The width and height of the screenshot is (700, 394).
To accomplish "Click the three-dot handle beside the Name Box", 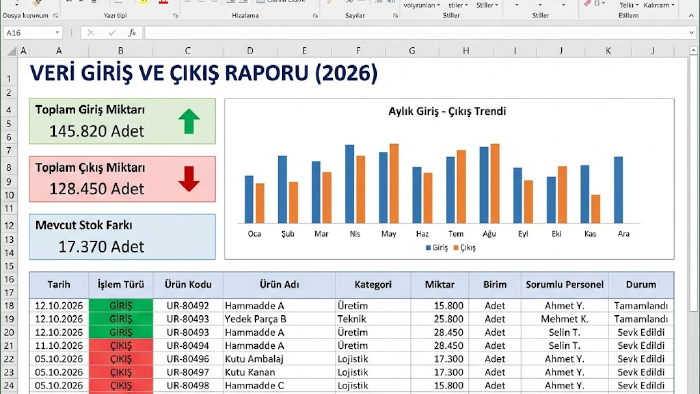I will [x=71, y=33].
